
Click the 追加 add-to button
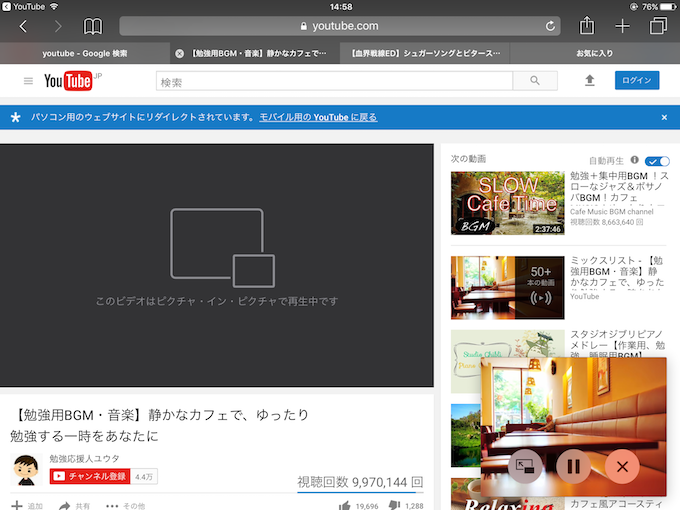(27, 505)
